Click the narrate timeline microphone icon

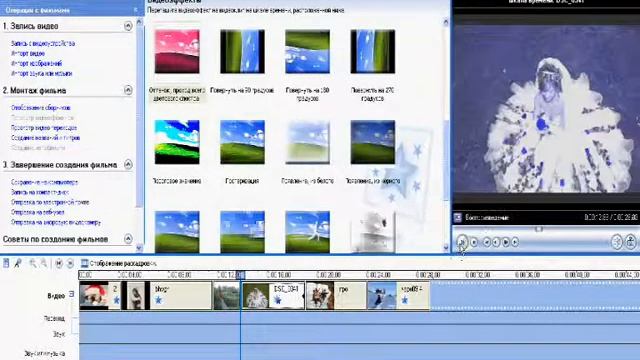pyautogui.click(x=18, y=263)
